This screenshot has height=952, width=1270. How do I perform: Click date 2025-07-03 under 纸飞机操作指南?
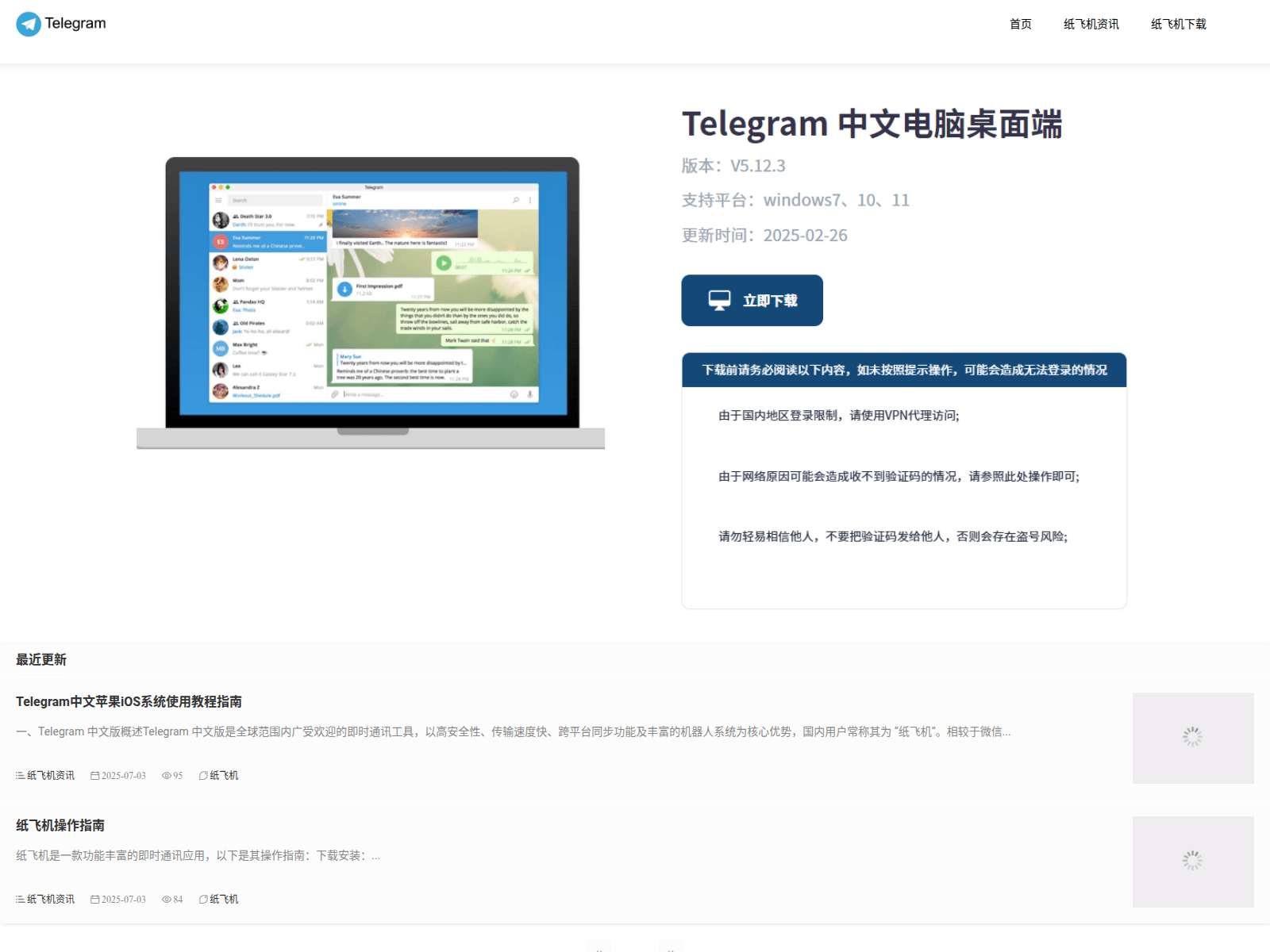pyautogui.click(x=124, y=900)
